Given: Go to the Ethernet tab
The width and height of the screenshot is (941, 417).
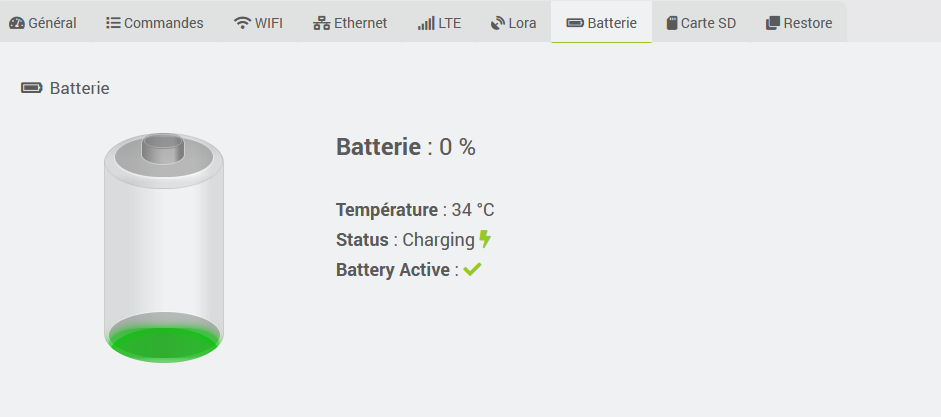Looking at the screenshot, I should click(360, 23).
